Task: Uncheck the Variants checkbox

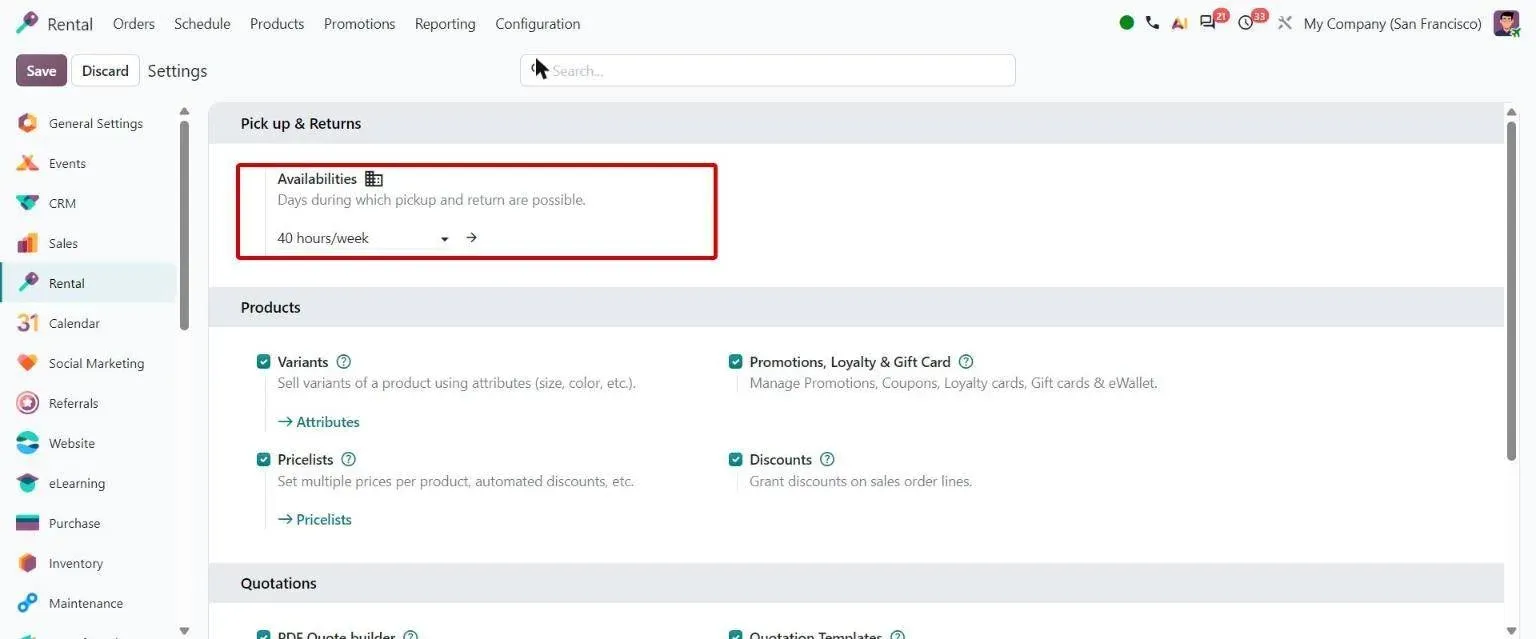Action: pyautogui.click(x=264, y=362)
